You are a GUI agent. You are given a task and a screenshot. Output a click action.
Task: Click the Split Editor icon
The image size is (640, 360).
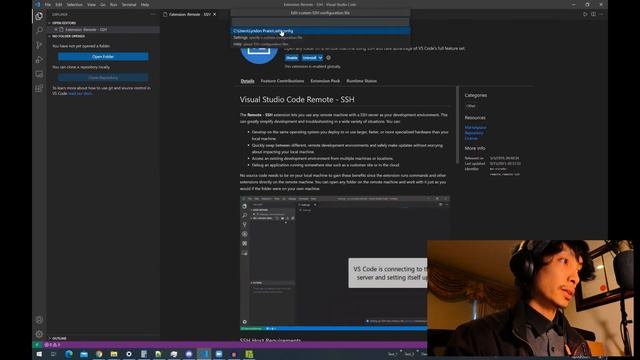click(x=593, y=14)
